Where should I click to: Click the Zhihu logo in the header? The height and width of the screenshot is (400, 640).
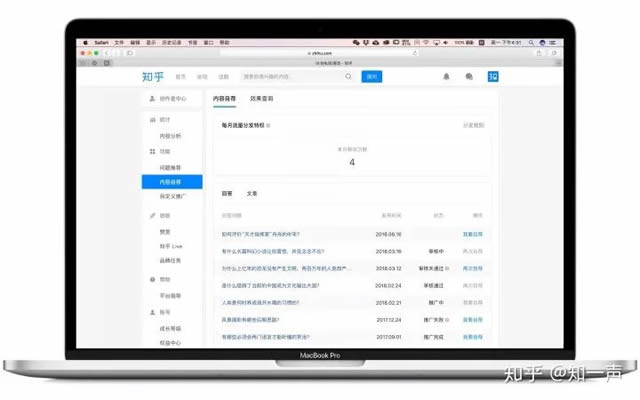pos(155,77)
